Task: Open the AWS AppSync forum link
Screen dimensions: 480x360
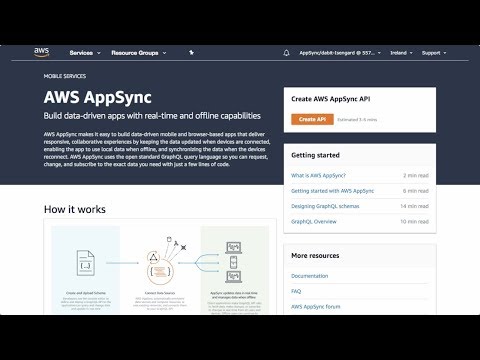Action: pyautogui.click(x=315, y=307)
